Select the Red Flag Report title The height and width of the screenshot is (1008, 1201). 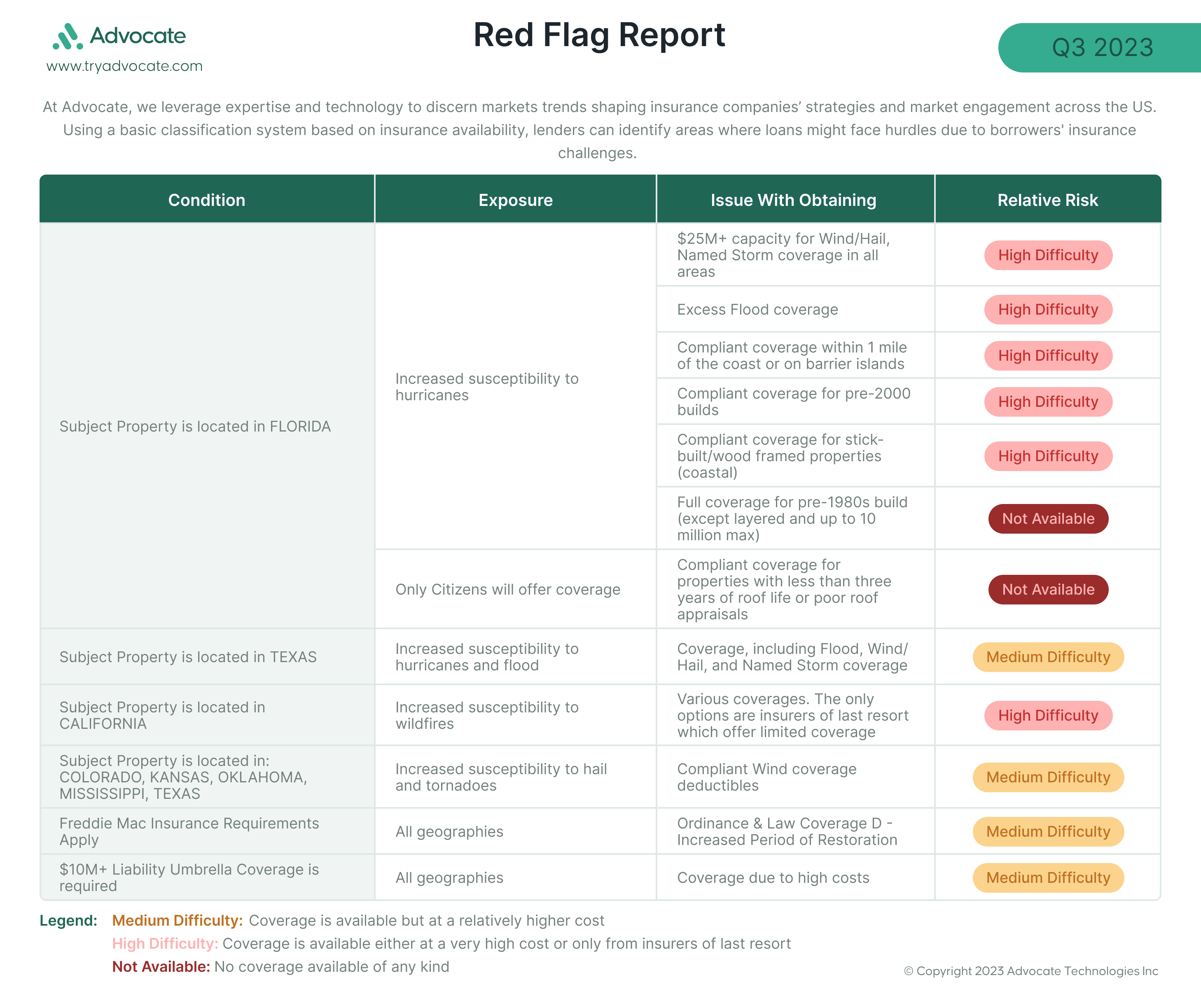tap(599, 35)
